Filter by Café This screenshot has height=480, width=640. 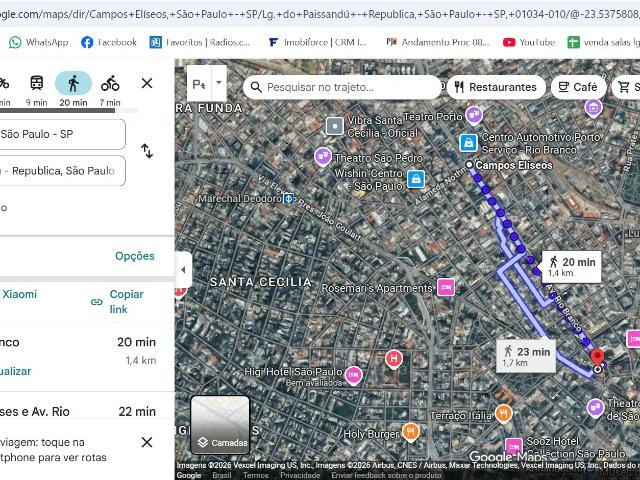[x=578, y=87]
